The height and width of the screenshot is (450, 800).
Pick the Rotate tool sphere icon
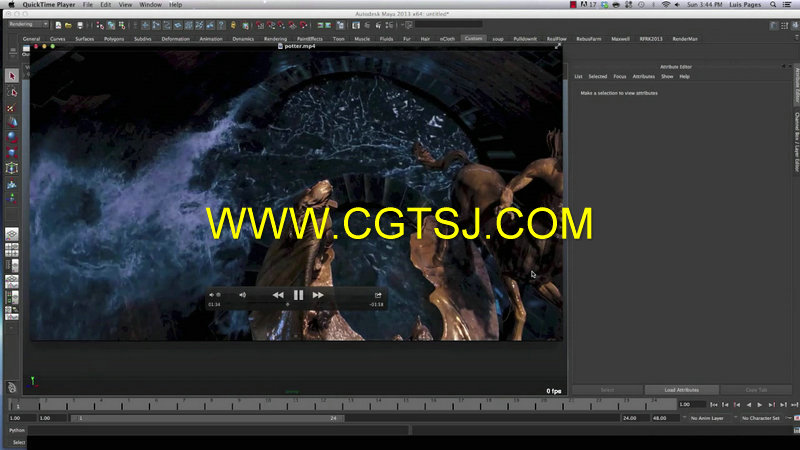point(12,137)
